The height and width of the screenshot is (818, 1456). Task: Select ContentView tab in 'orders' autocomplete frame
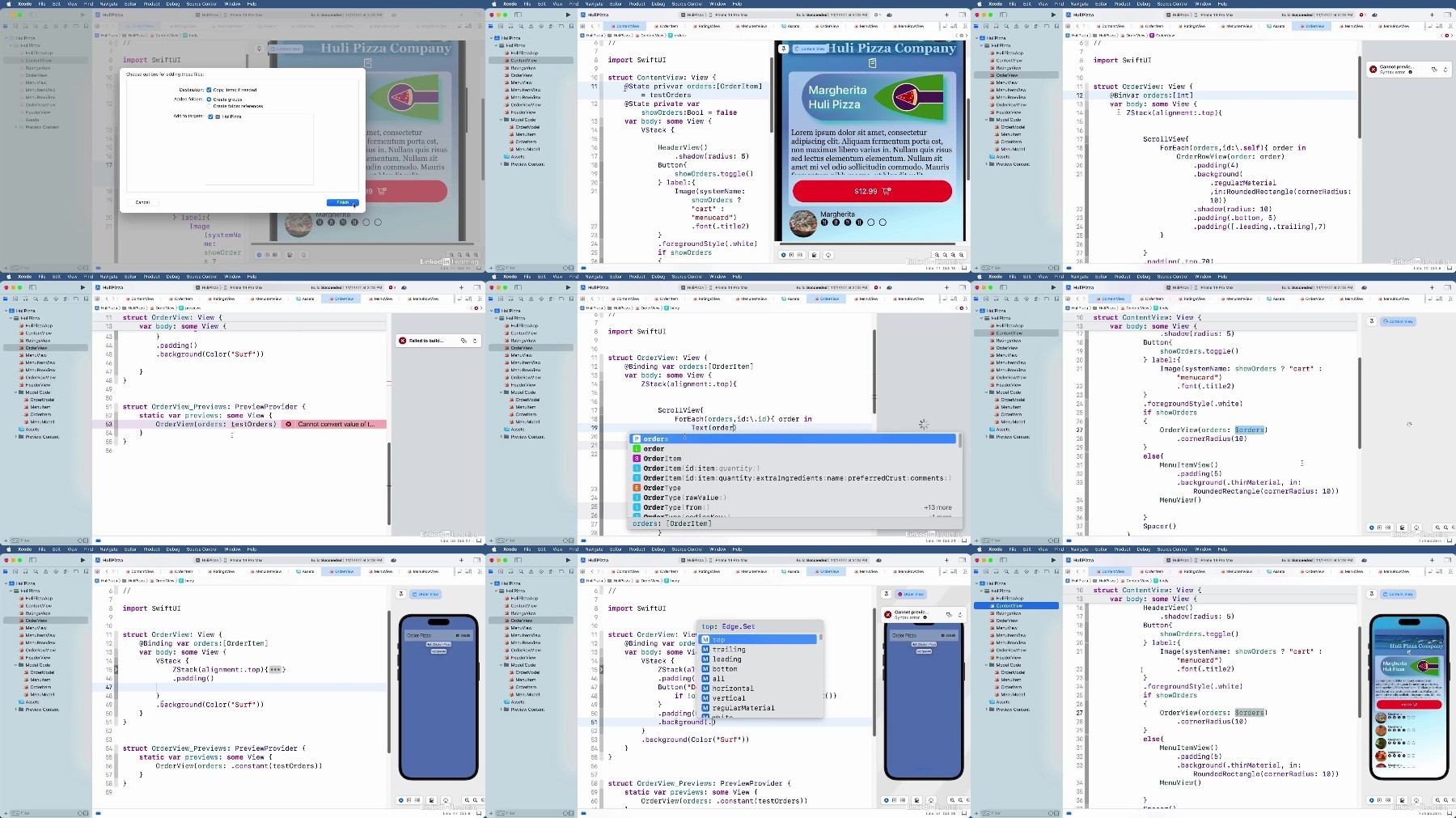click(x=626, y=299)
